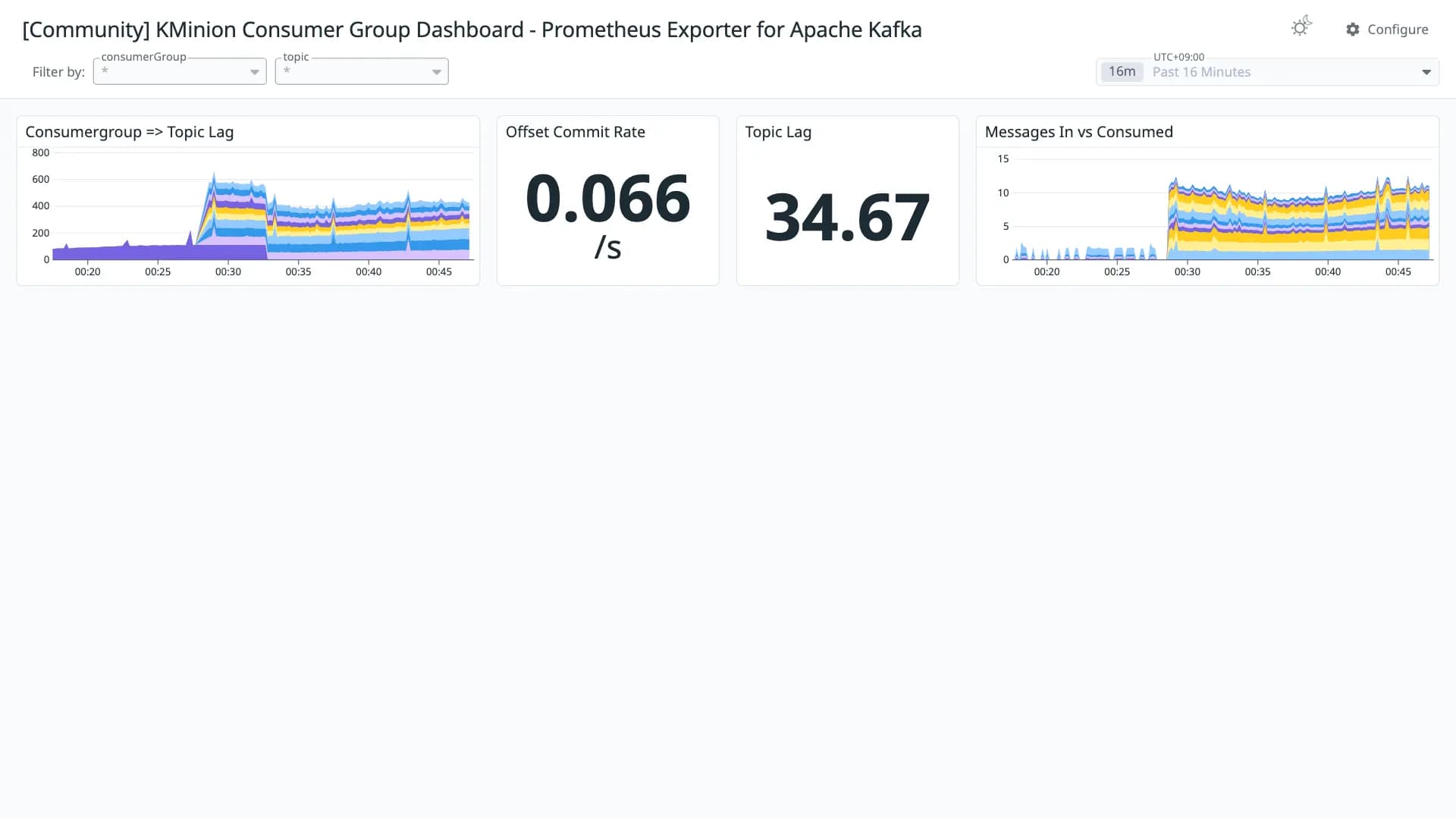
Task: Toggle the dark/light theme sun-moon icon
Action: (1301, 27)
